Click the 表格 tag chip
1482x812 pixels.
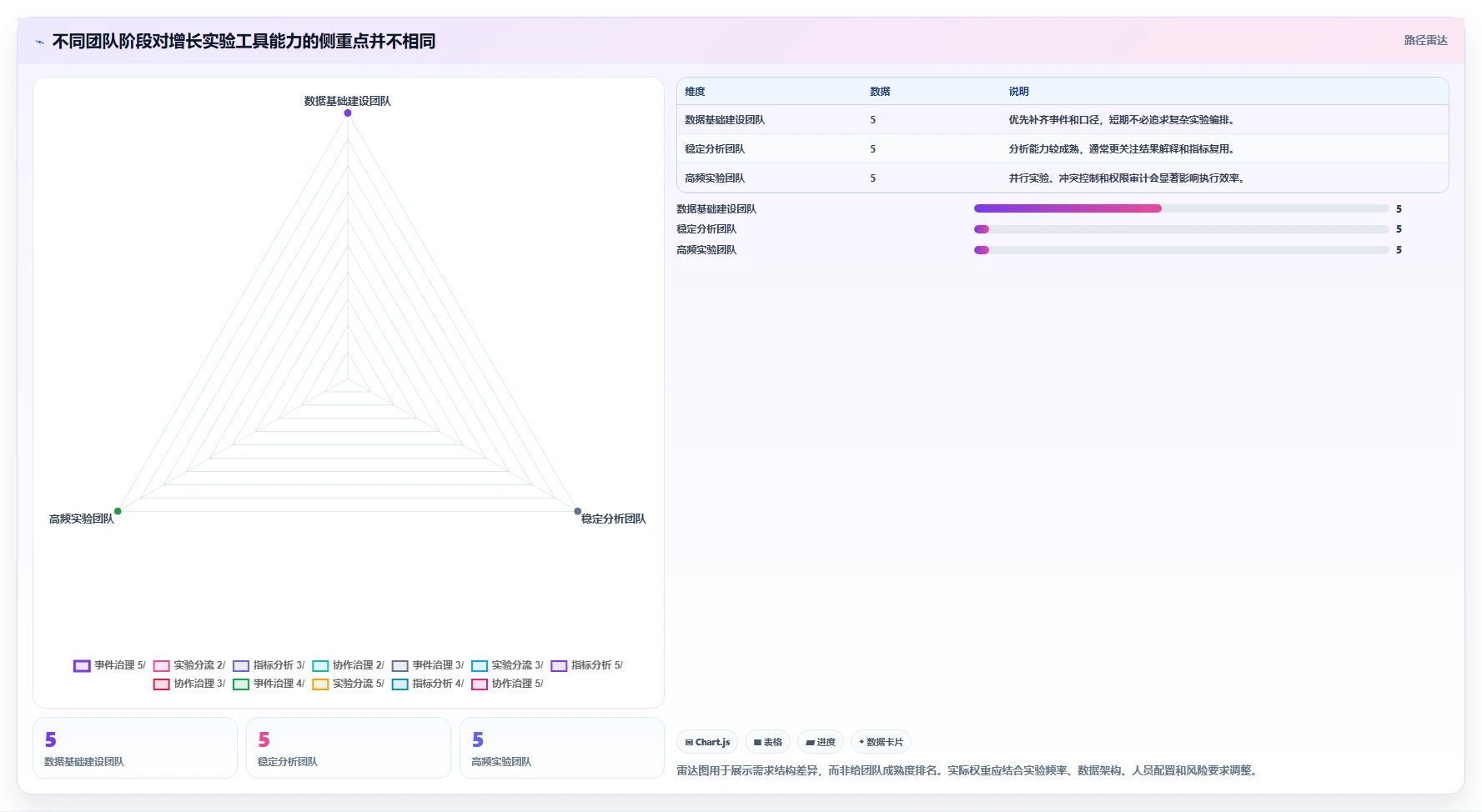(767, 742)
